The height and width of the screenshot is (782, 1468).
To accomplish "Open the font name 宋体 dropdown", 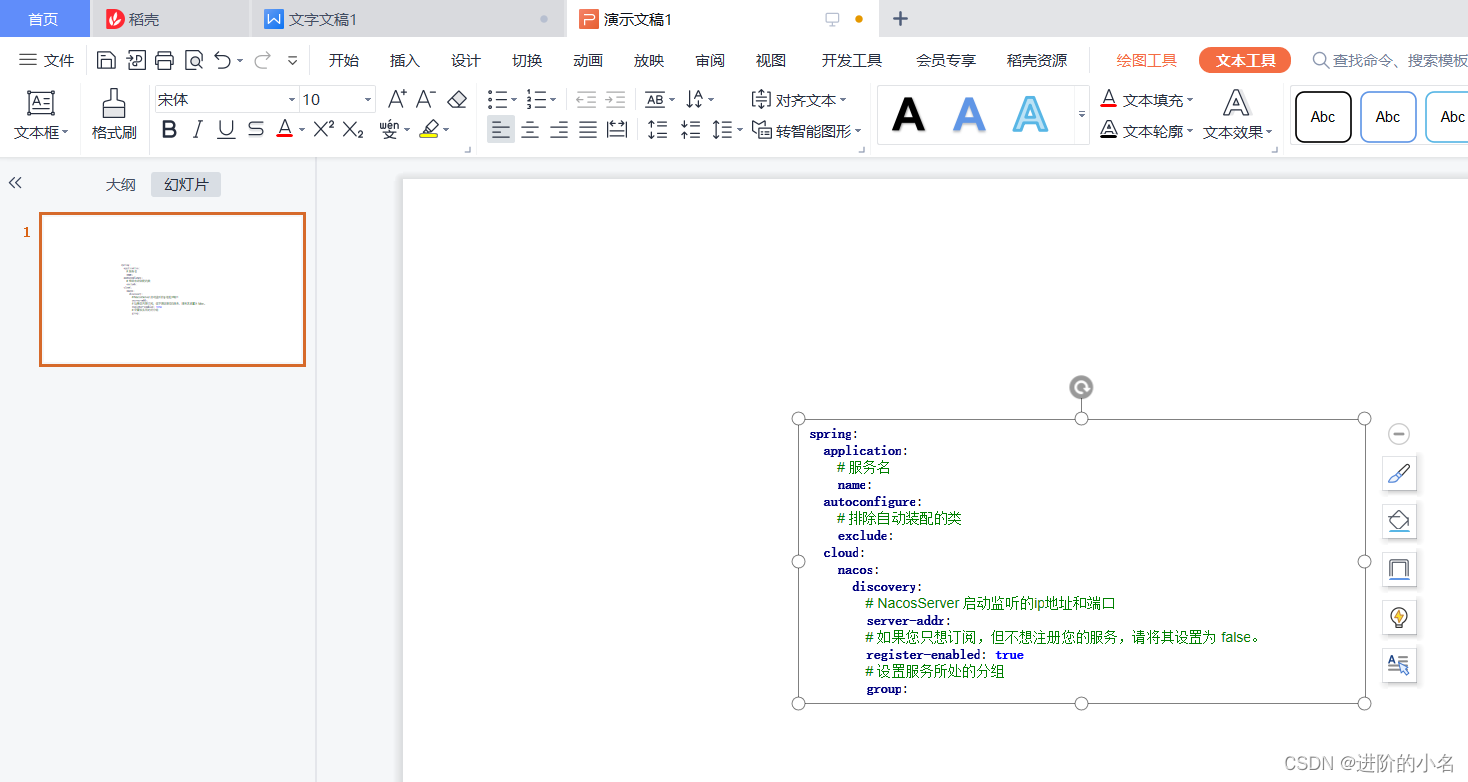I will point(292,99).
